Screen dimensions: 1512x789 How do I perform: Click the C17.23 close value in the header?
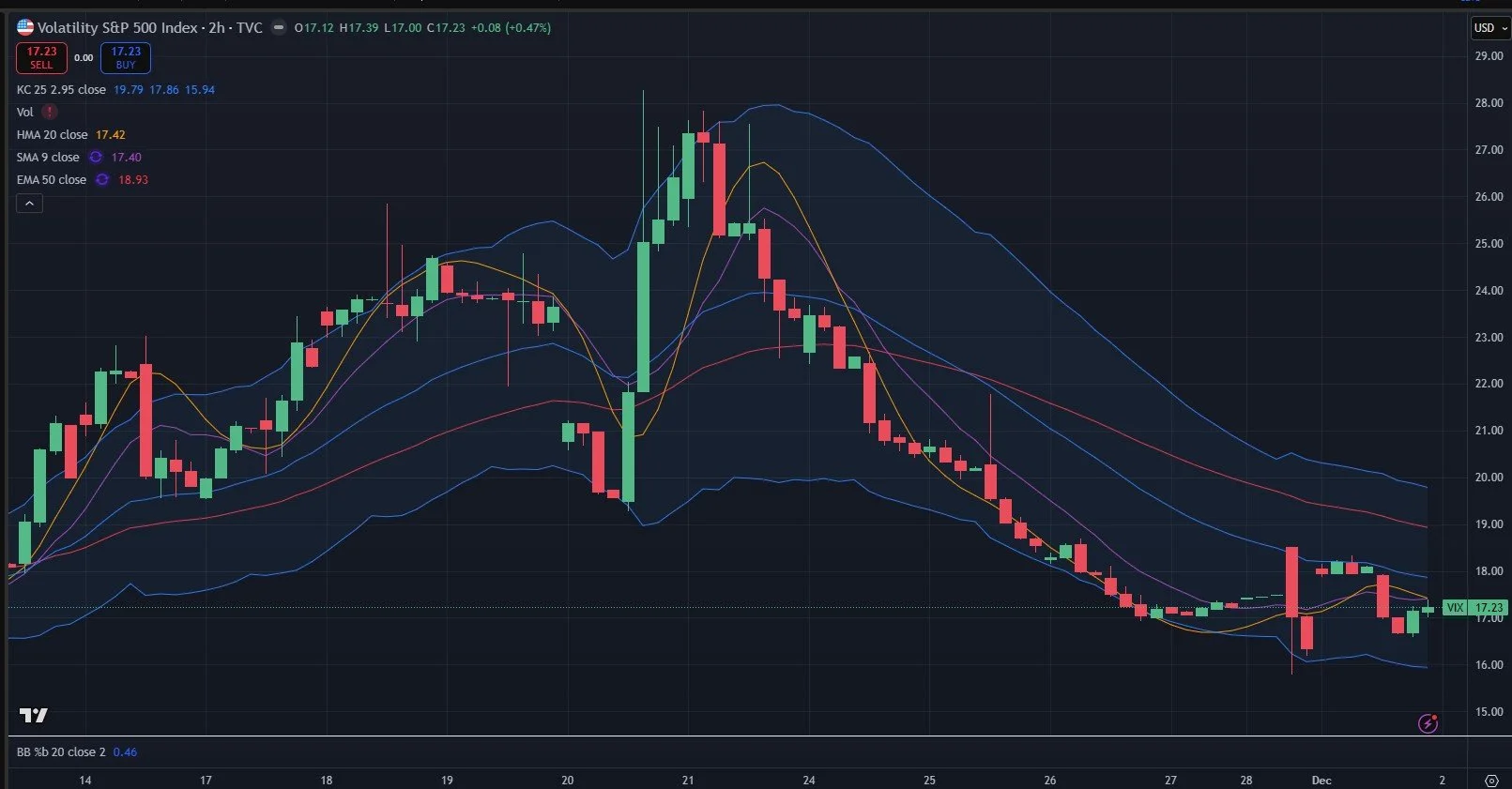(446, 28)
